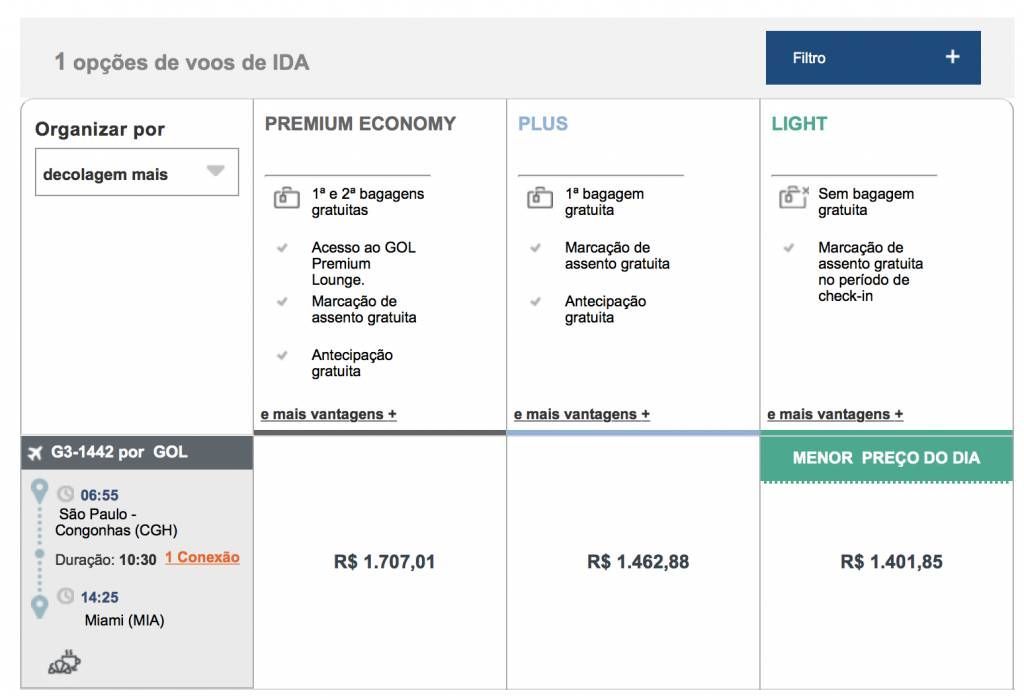This screenshot has height=700, width=1024.
Task: Click the Light no-baggage suitcase icon
Action: (x=794, y=197)
